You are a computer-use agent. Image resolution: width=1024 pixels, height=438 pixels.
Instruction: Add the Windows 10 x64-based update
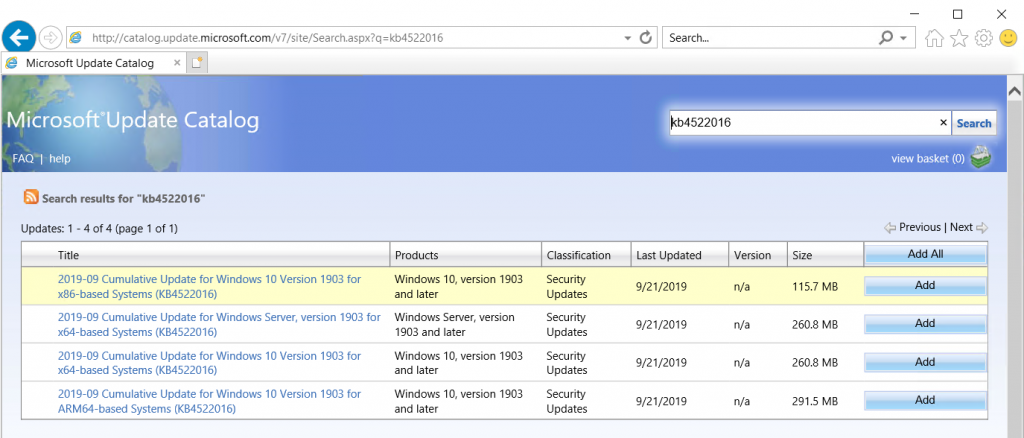point(925,362)
